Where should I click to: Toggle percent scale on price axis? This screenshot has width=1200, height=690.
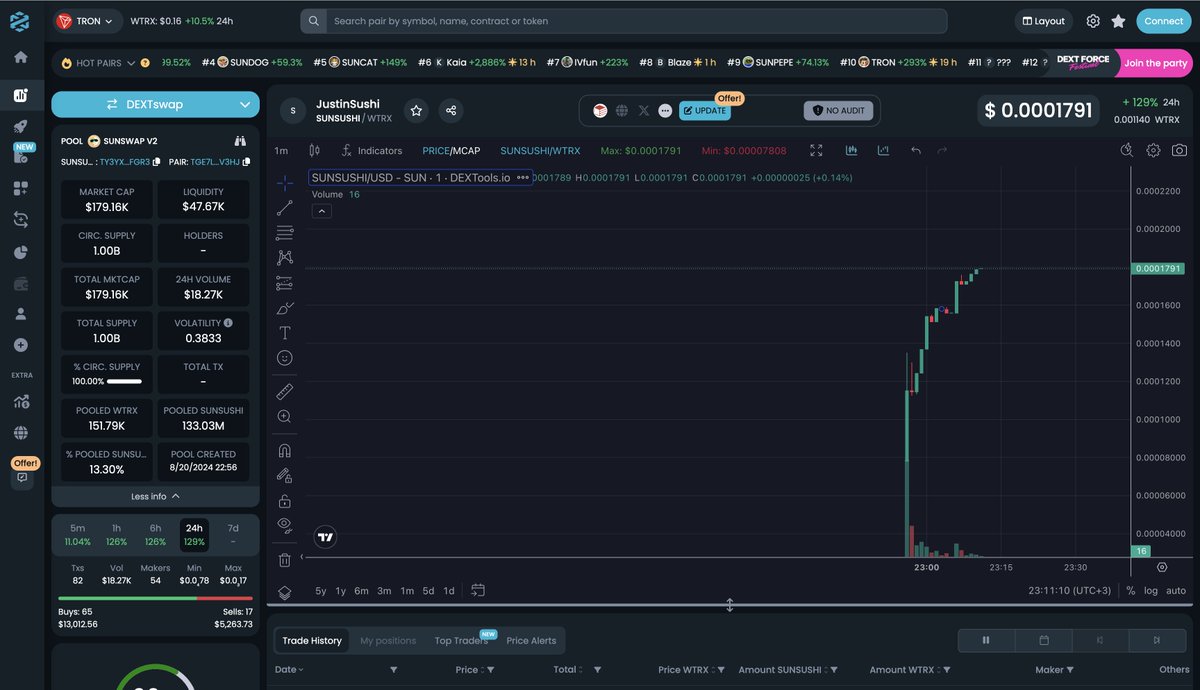click(x=1131, y=591)
